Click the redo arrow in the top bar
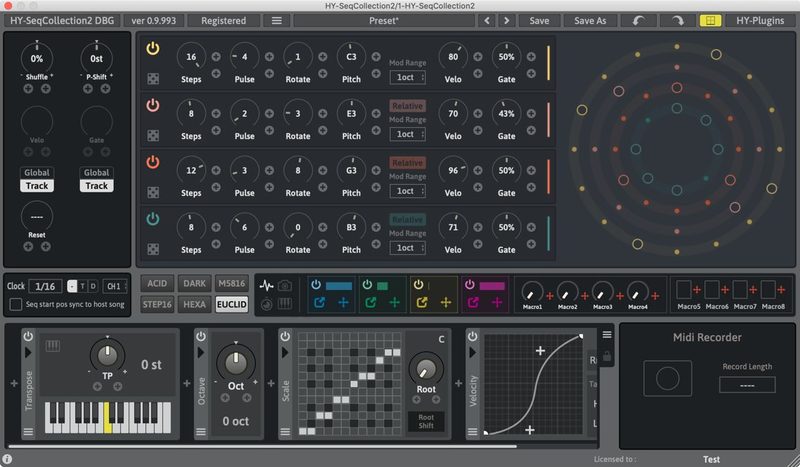Screen dimensions: 800x467 pos(676,20)
